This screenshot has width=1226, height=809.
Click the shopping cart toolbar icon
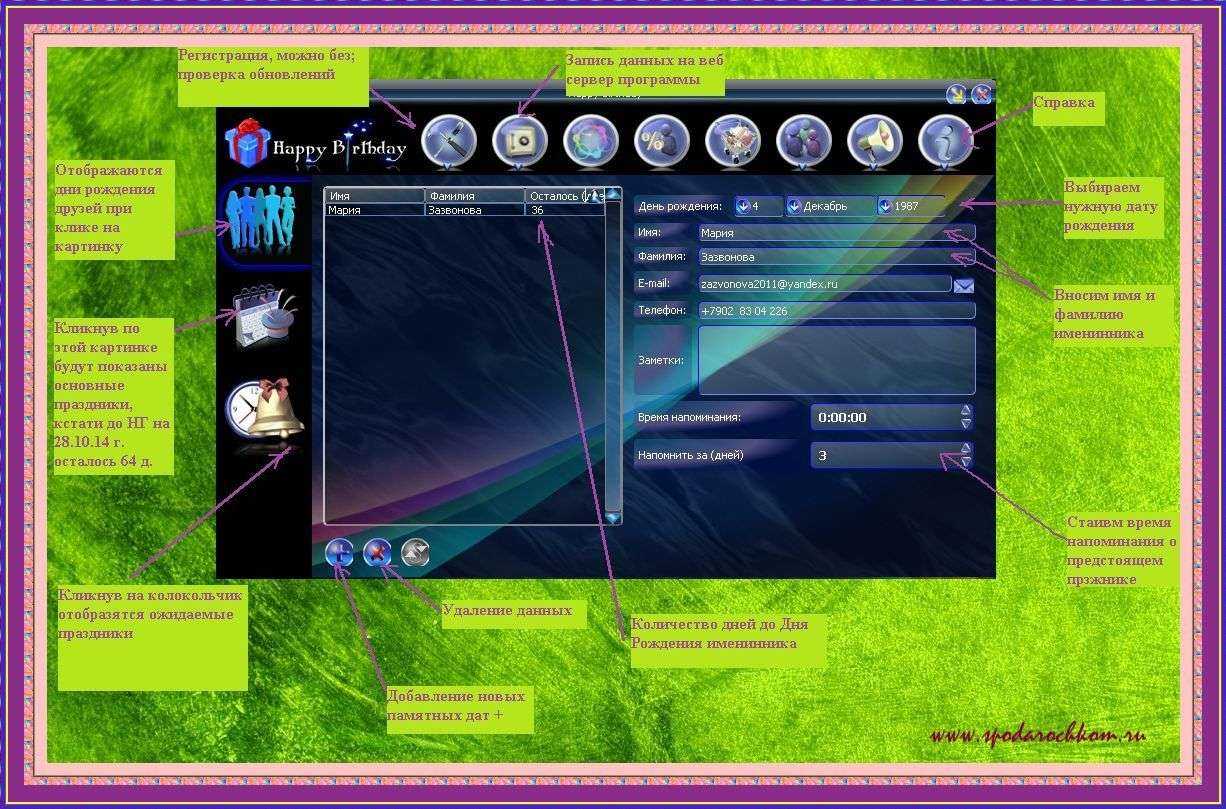click(x=733, y=142)
